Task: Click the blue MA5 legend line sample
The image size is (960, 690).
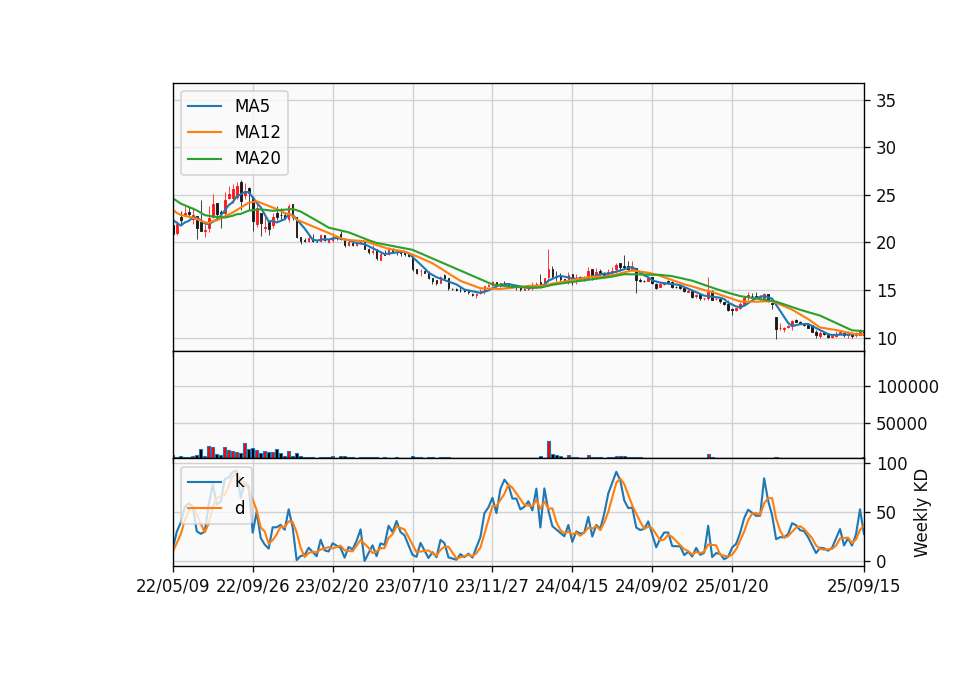Action: [x=204, y=106]
